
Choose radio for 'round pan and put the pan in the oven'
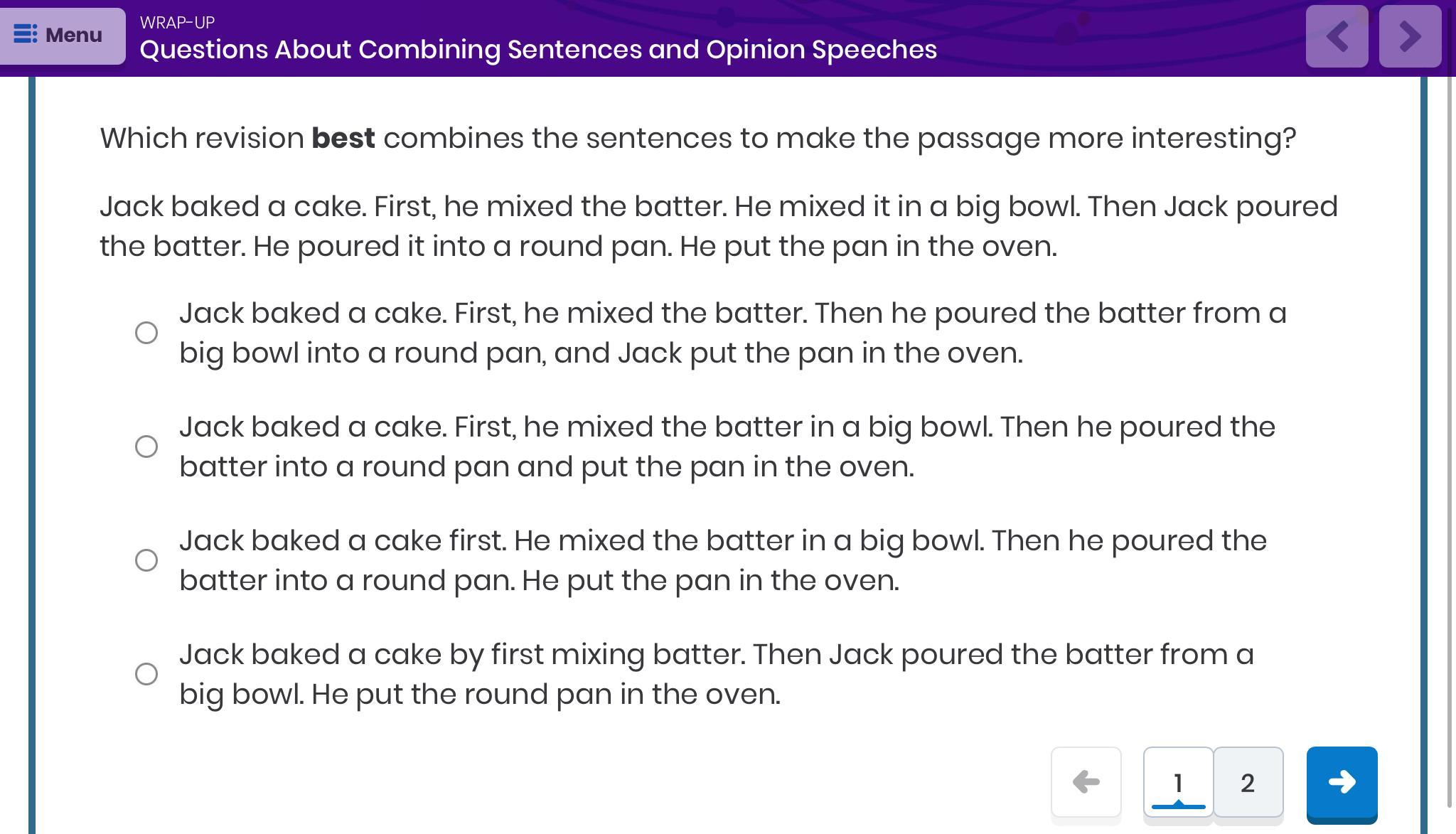tap(146, 447)
